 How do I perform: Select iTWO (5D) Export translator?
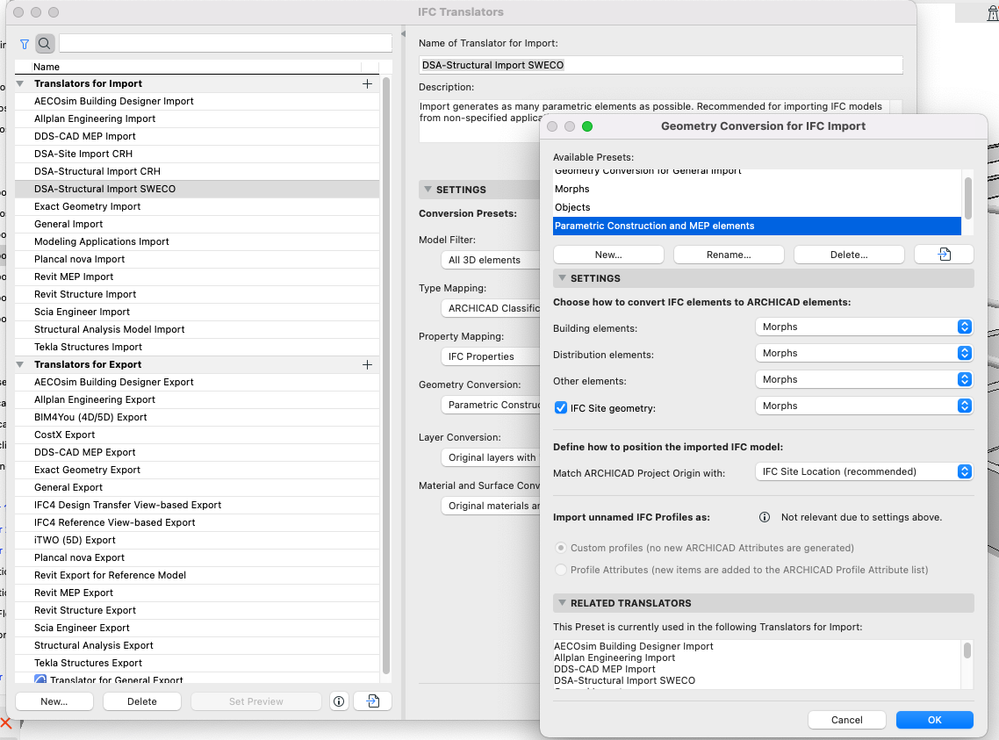click(197, 540)
